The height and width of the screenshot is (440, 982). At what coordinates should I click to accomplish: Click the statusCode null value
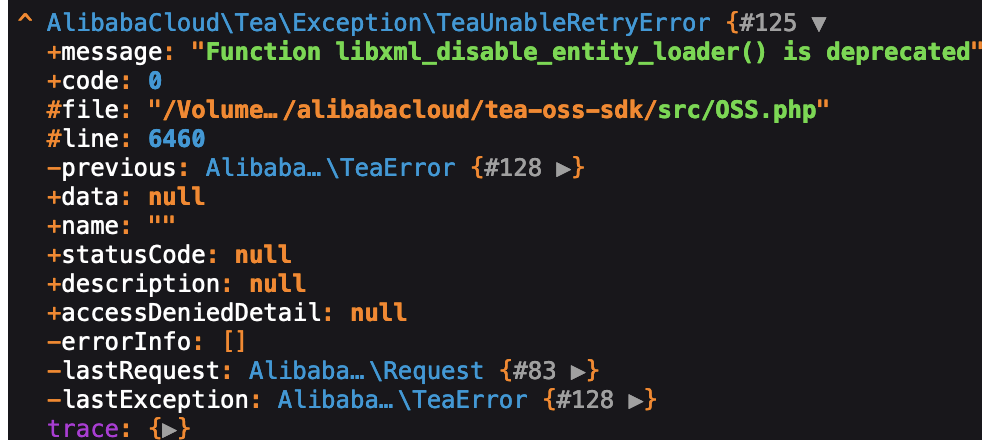pos(264,255)
